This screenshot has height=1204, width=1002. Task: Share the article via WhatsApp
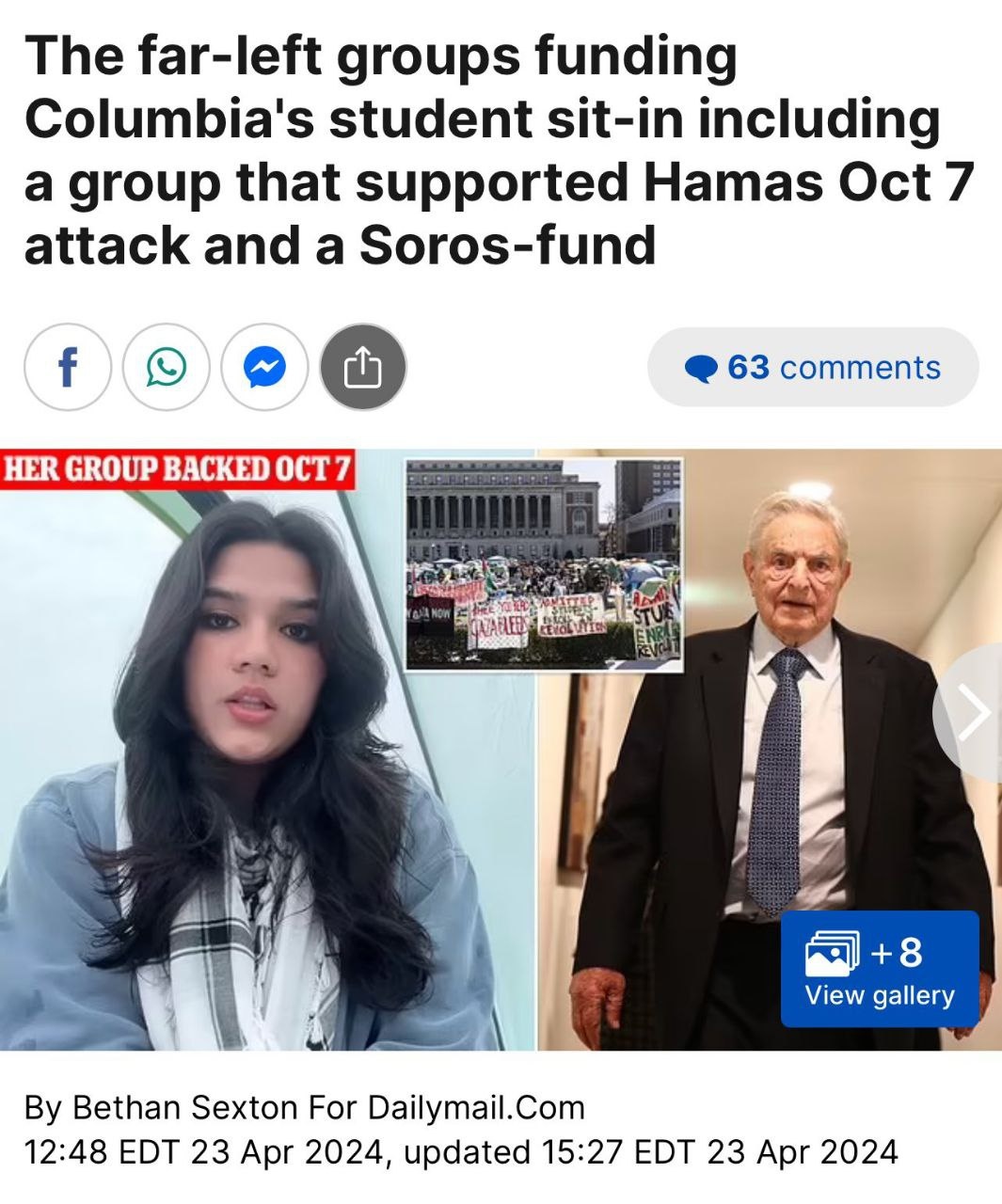click(x=166, y=367)
